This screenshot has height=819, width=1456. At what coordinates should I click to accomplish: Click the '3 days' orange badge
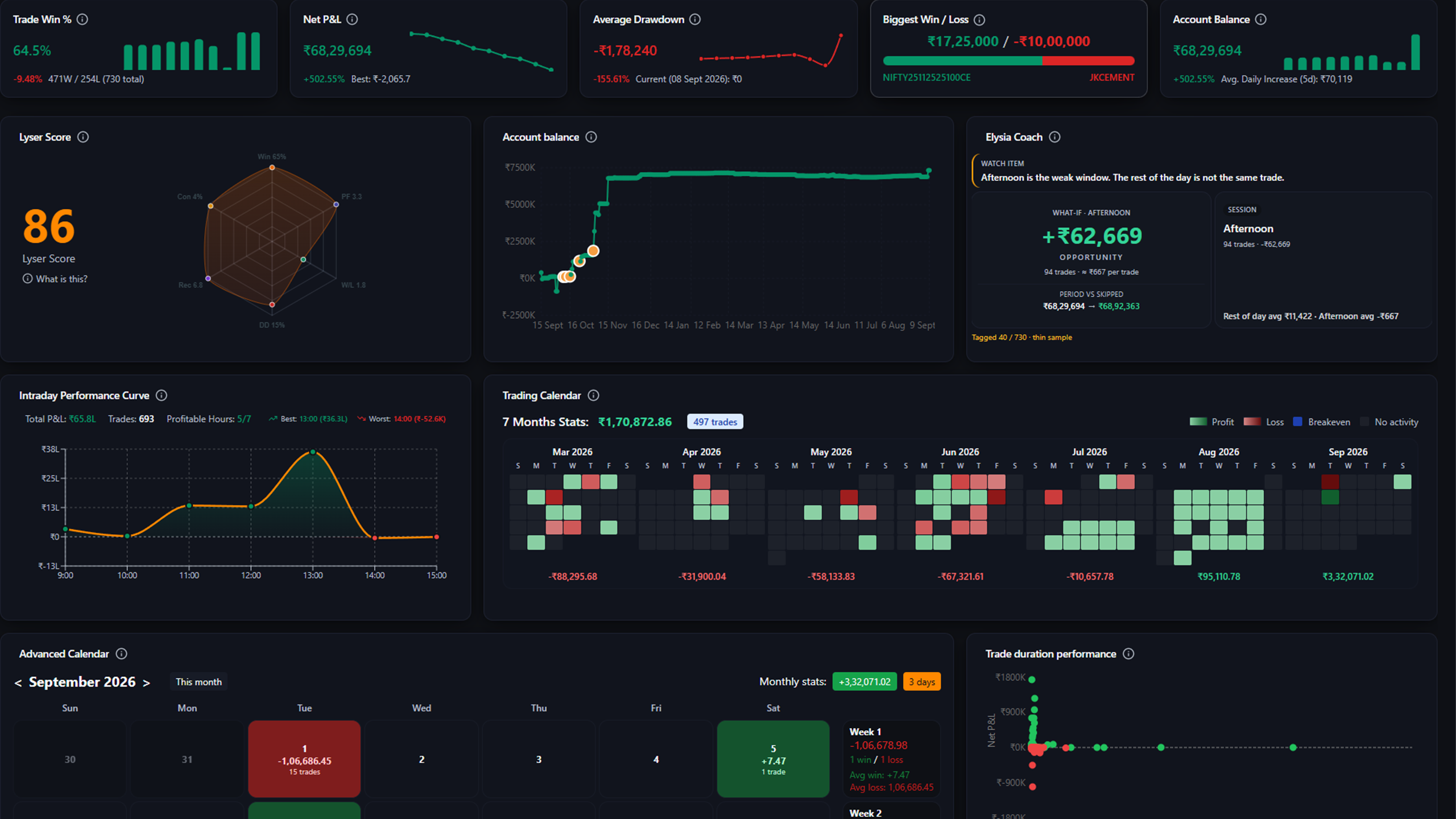922,682
